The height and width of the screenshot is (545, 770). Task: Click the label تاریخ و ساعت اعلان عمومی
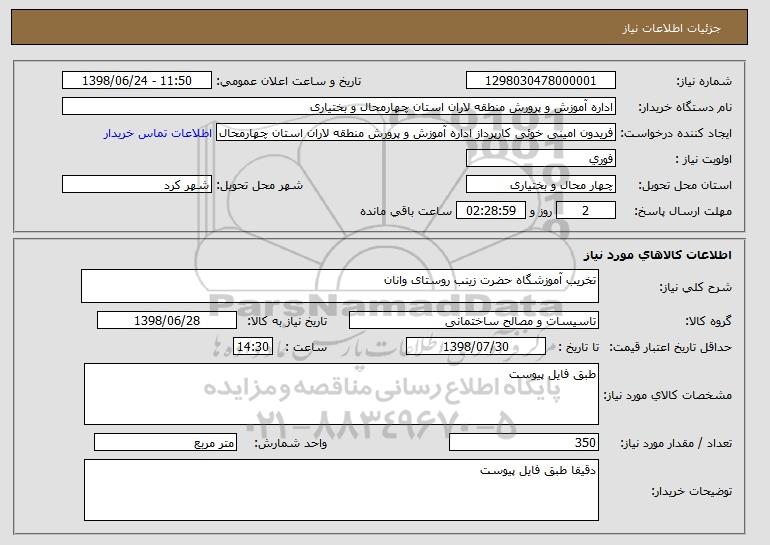(x=289, y=81)
